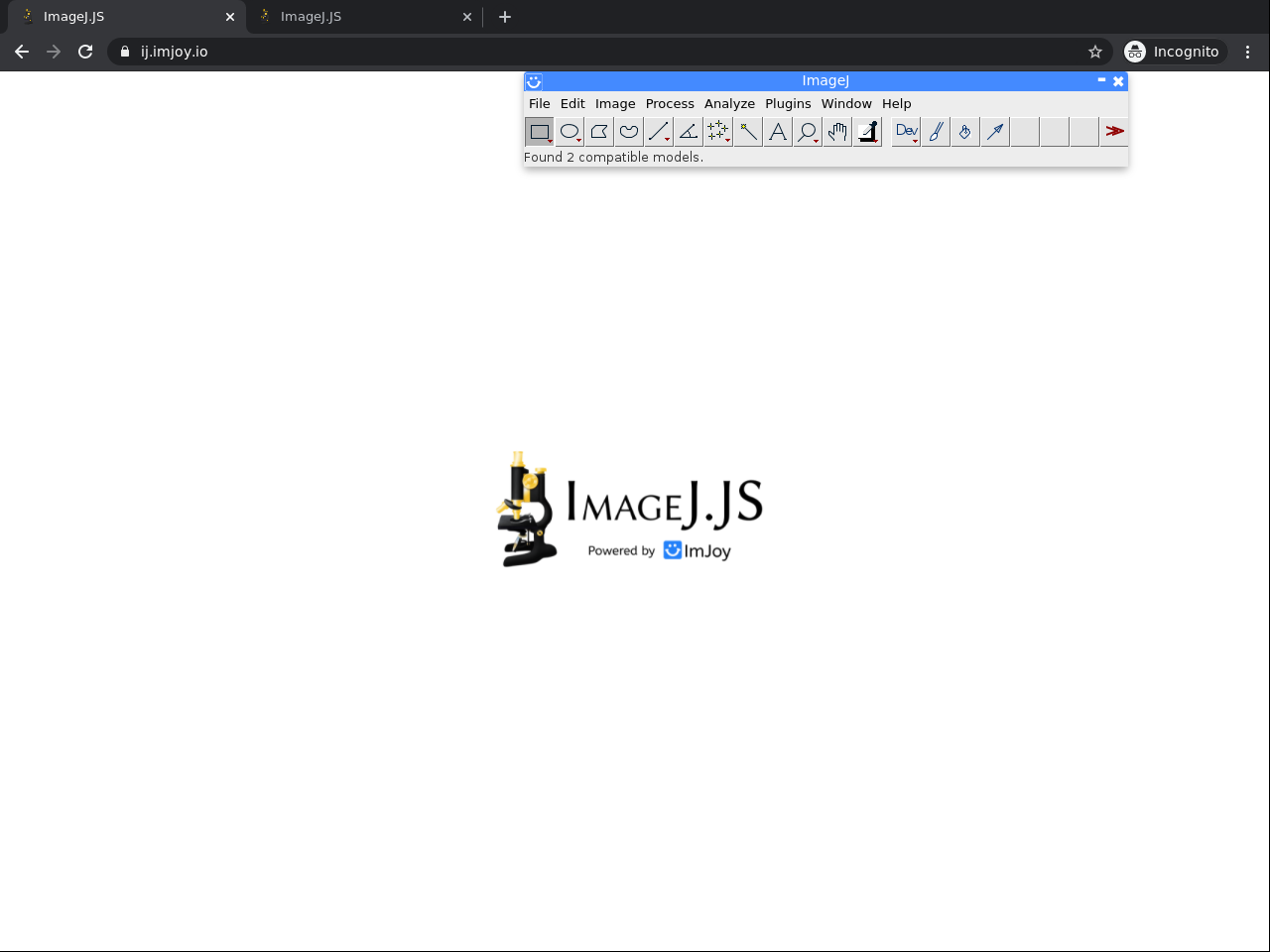This screenshot has height=952, width=1270.
Task: Bookmark this page with the star icon
Action: click(x=1095, y=52)
